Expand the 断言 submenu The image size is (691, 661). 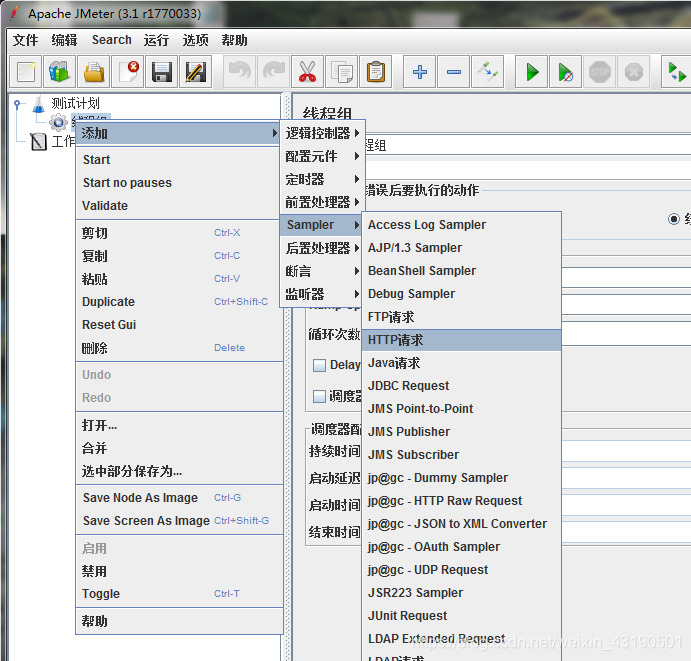pos(323,271)
